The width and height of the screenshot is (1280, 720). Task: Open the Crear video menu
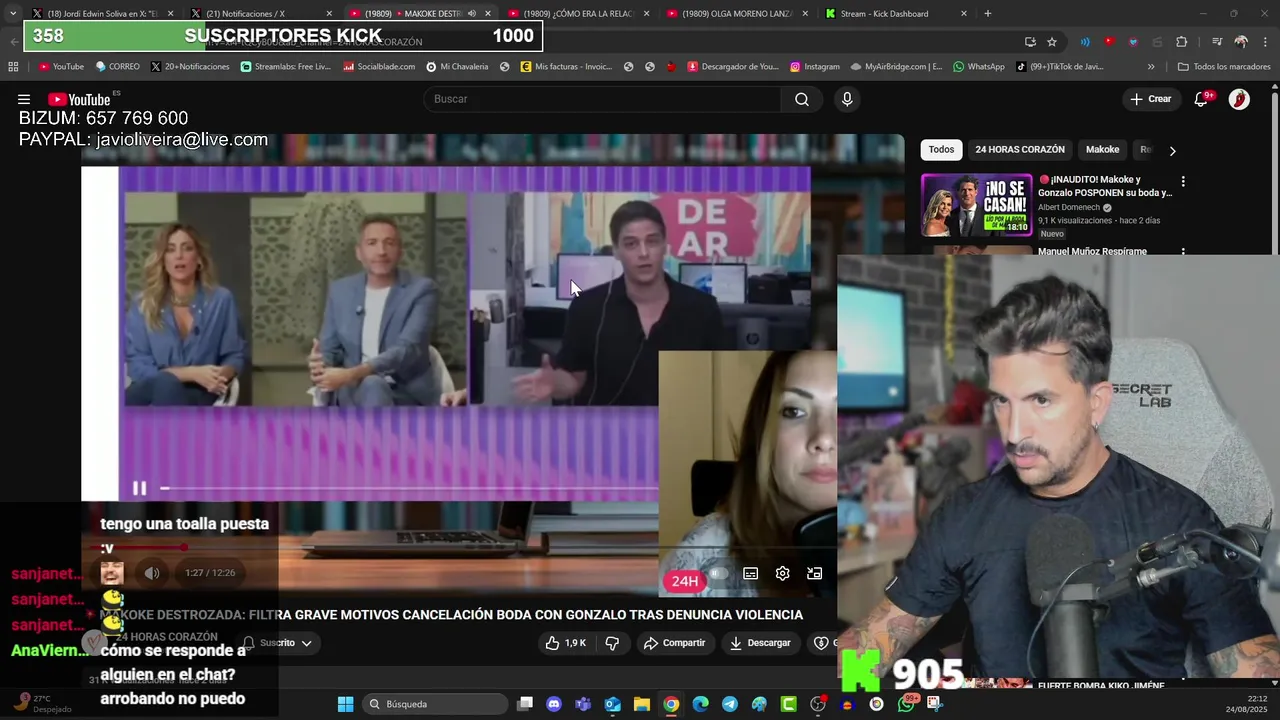click(x=1150, y=99)
